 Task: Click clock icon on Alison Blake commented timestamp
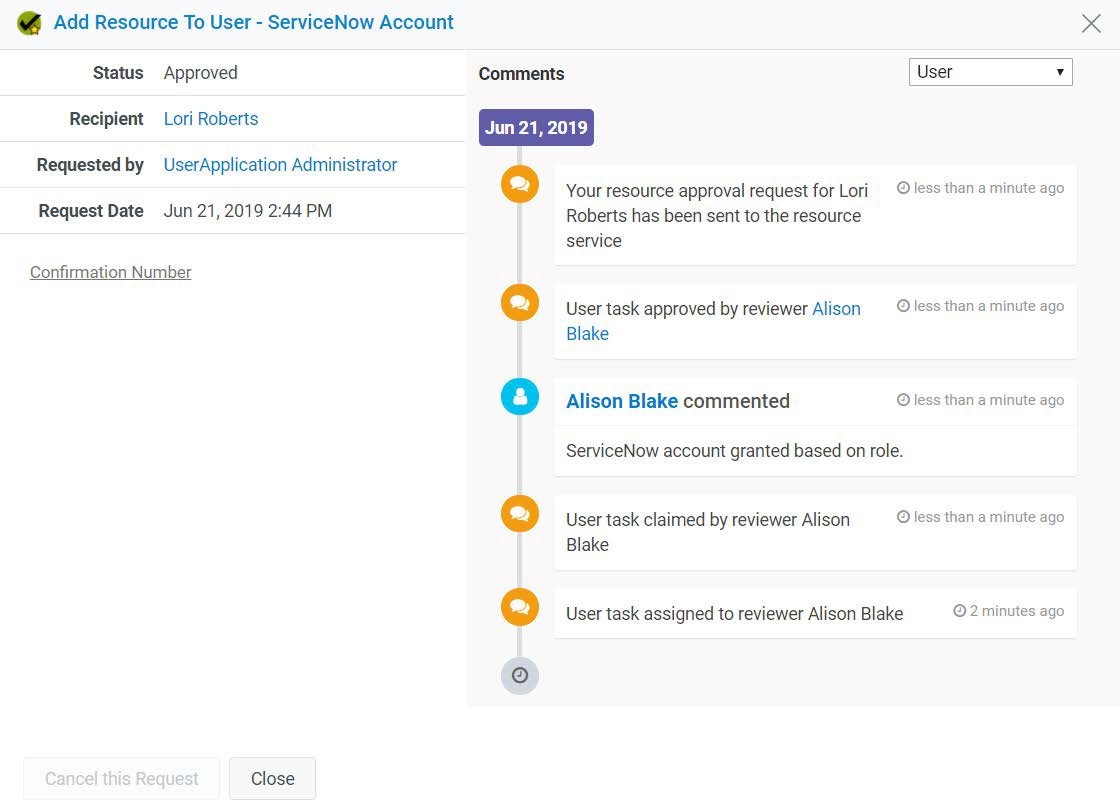(x=903, y=400)
